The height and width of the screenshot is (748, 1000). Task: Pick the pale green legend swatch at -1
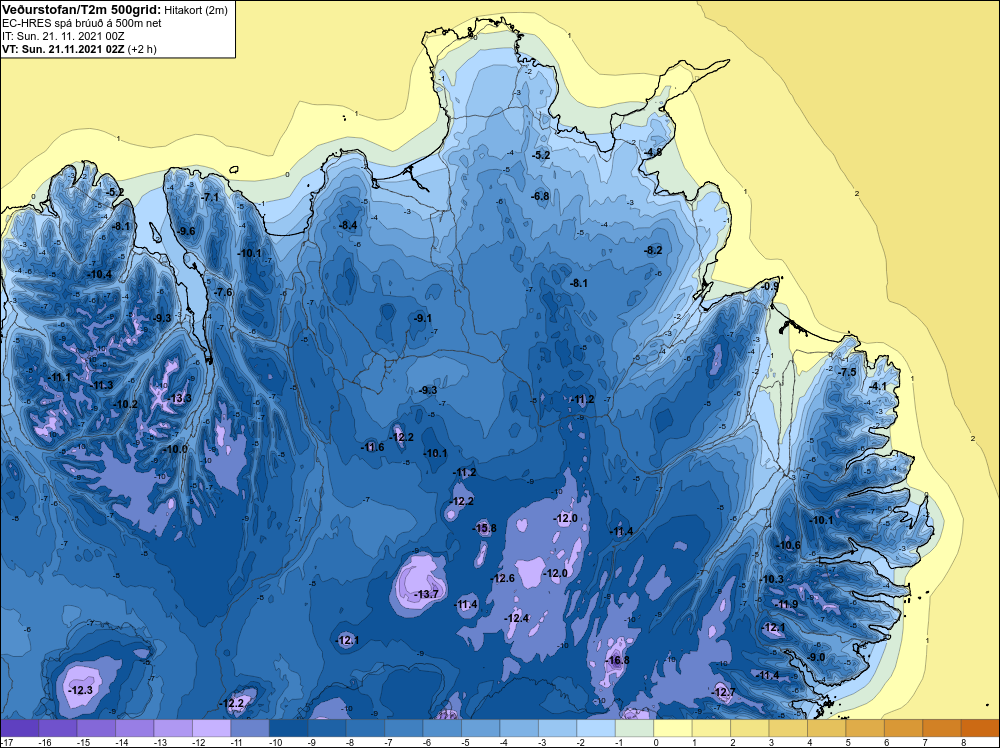coord(634,728)
